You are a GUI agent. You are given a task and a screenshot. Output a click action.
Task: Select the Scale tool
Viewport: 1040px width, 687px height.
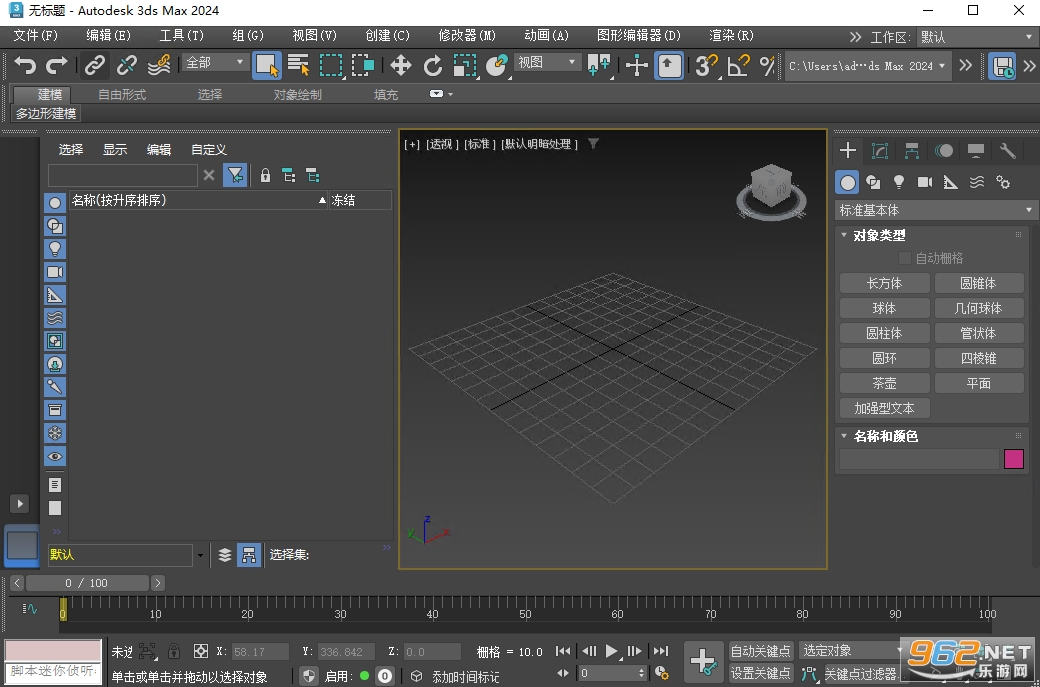point(465,65)
